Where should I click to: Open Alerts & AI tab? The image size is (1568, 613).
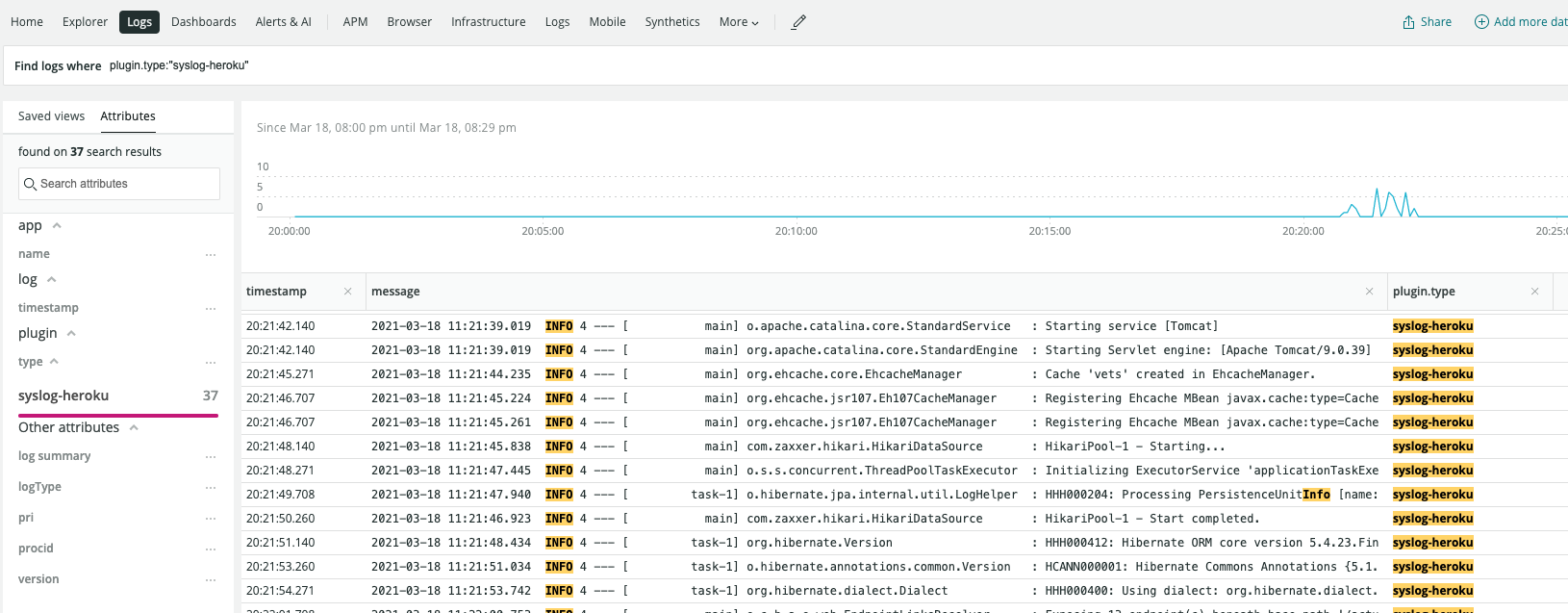click(284, 22)
